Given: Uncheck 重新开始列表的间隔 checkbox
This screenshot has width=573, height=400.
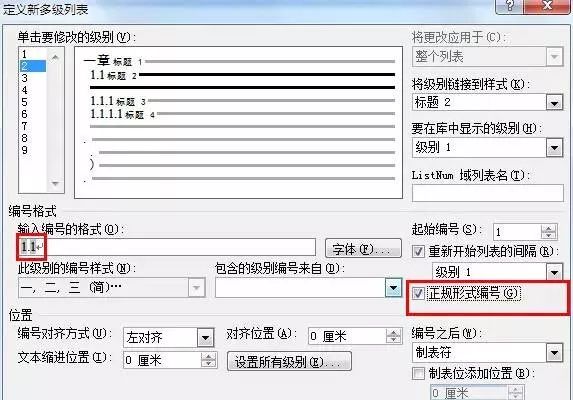Looking at the screenshot, I should [418, 251].
